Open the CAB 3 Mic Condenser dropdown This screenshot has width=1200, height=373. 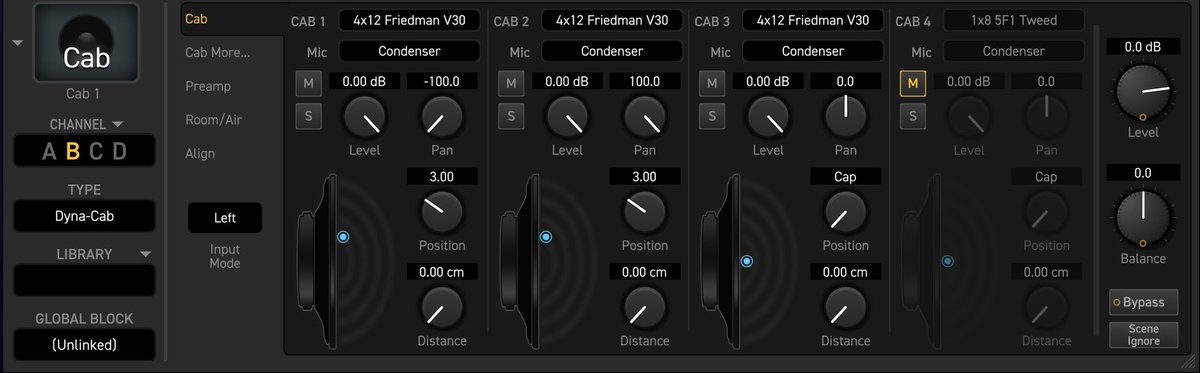[813, 51]
